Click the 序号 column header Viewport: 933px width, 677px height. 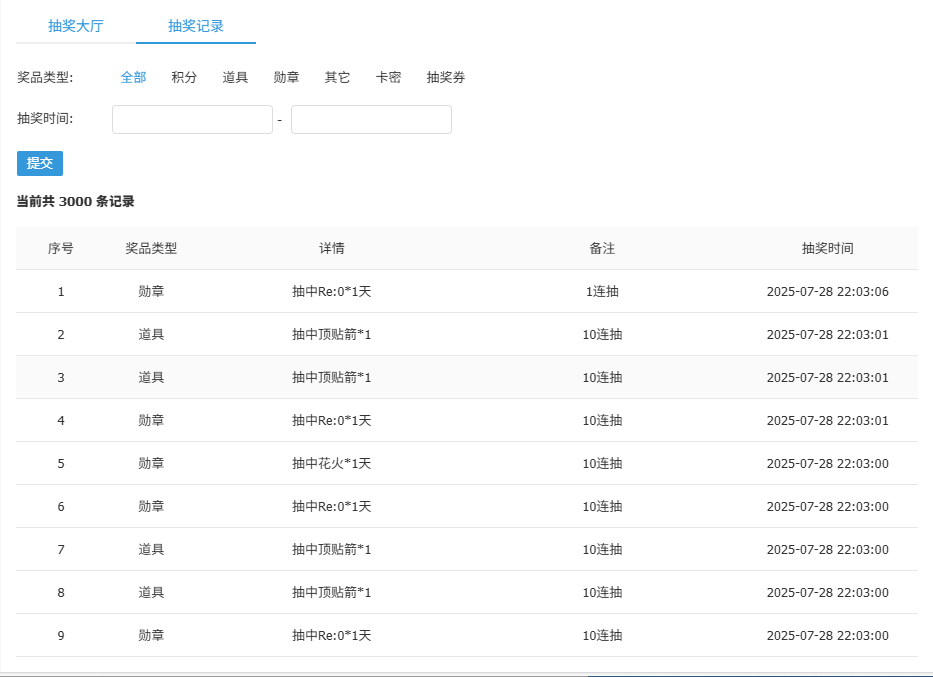[x=60, y=248]
